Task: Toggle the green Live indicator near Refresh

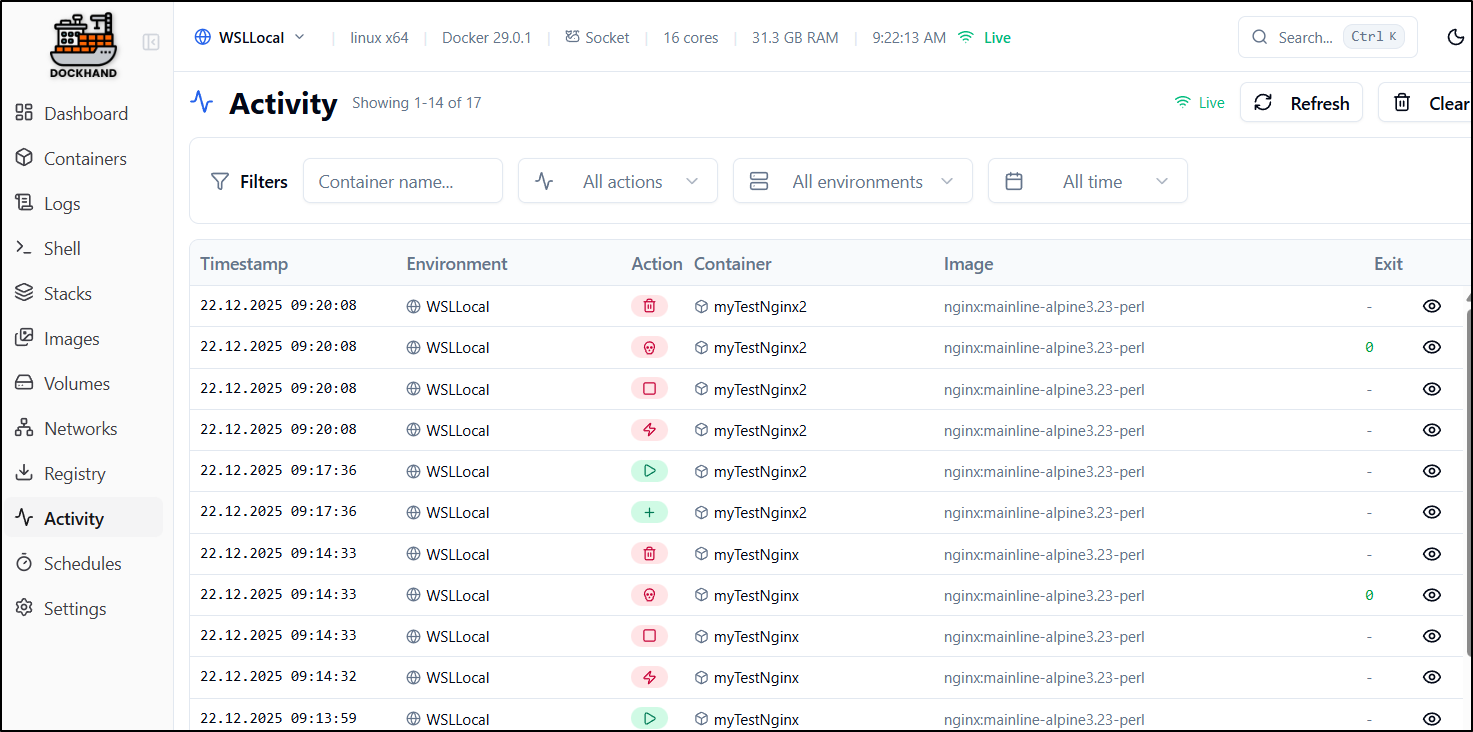Action: pyautogui.click(x=1199, y=102)
